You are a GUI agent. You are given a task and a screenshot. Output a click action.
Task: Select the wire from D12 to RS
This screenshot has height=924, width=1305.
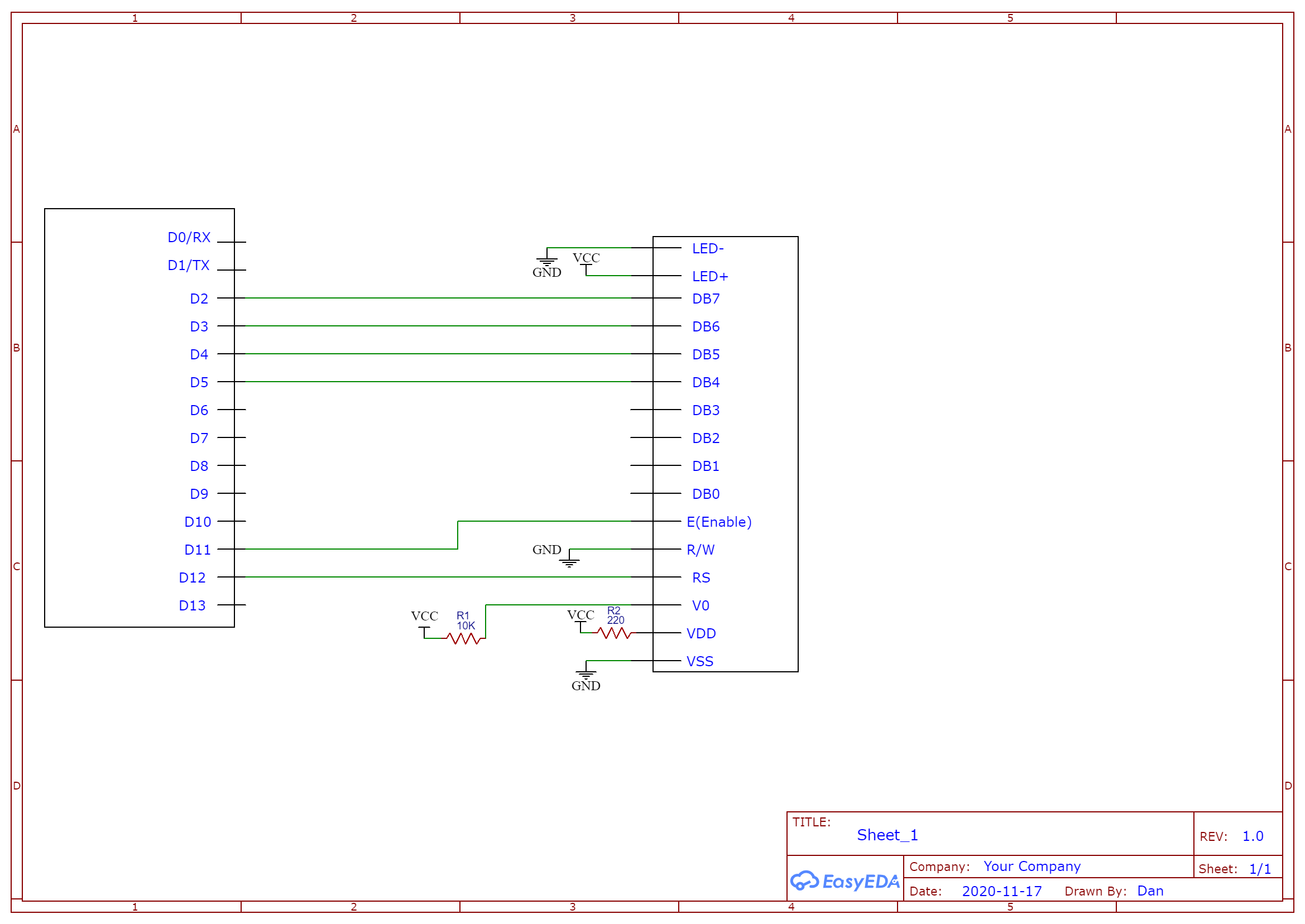click(x=438, y=577)
